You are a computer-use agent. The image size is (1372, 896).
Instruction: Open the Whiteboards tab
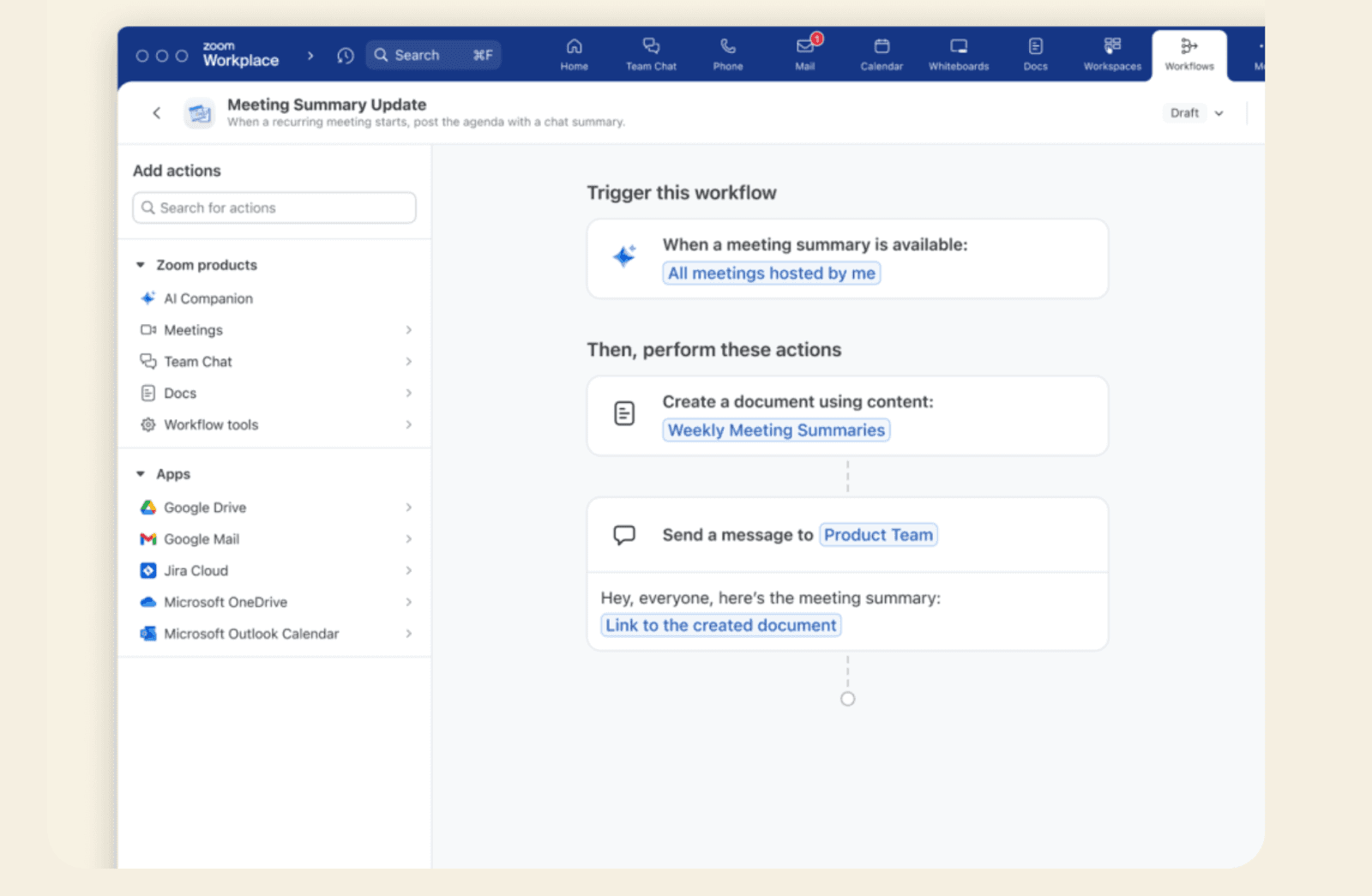coord(959,54)
